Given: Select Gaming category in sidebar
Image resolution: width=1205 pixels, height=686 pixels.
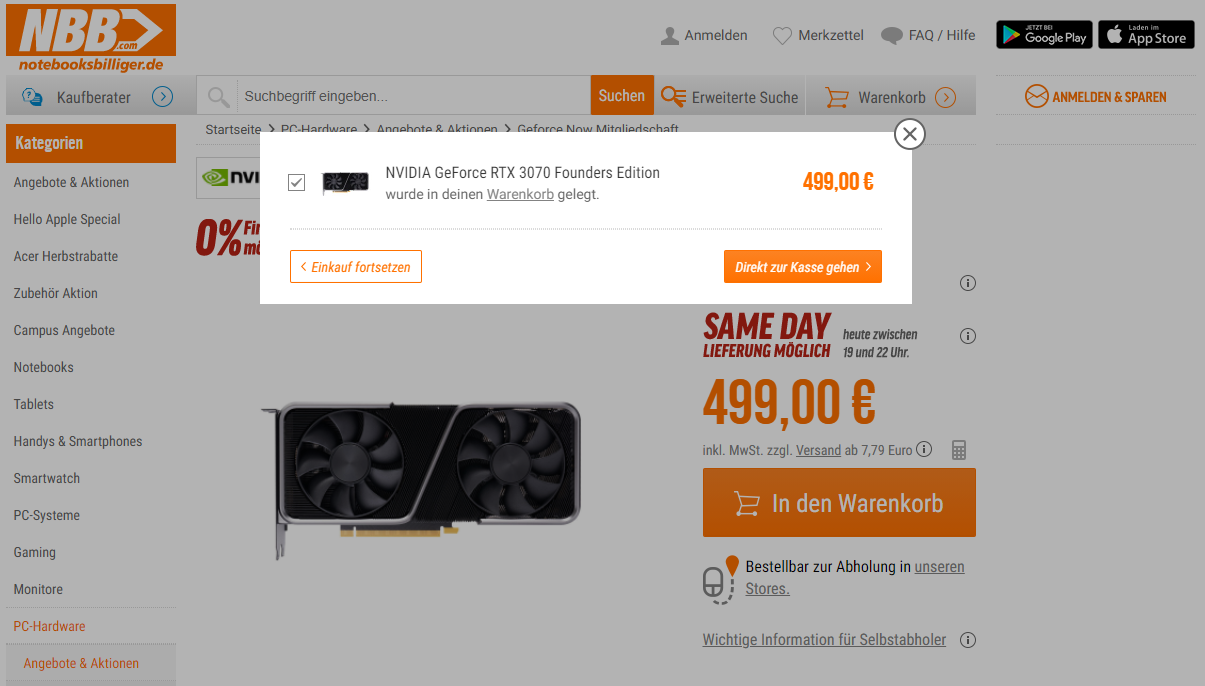Looking at the screenshot, I should point(35,552).
